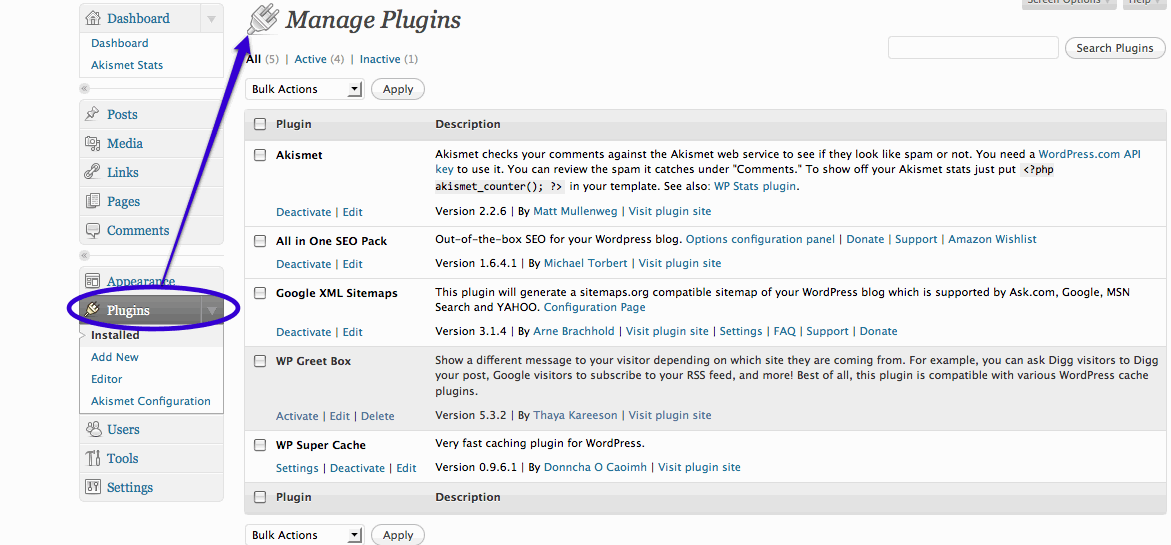The image size is (1171, 545).
Task: Click the Appearance icon in sidebar
Action: tap(93, 281)
